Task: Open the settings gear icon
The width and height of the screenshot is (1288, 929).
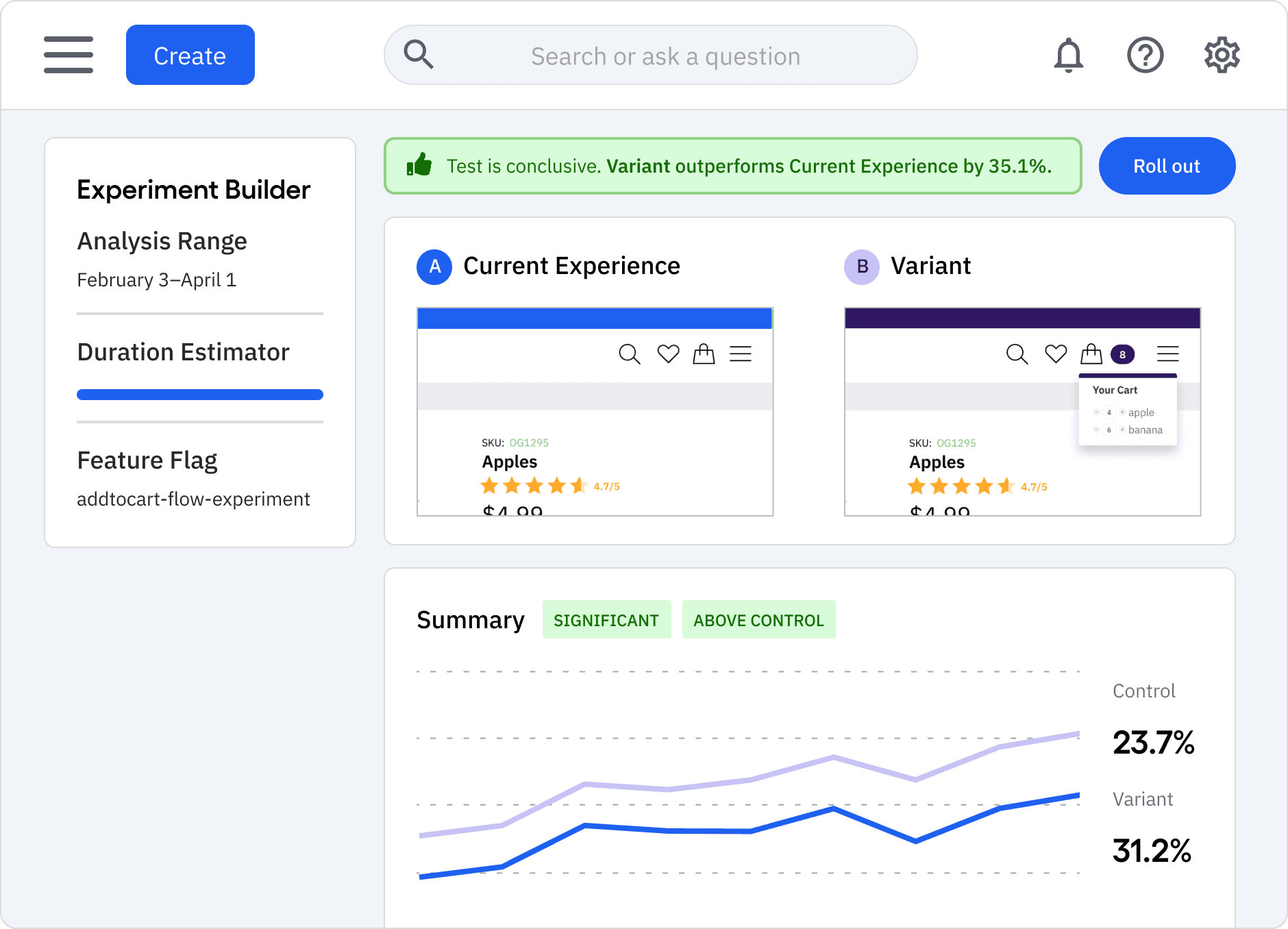Action: point(1222,55)
